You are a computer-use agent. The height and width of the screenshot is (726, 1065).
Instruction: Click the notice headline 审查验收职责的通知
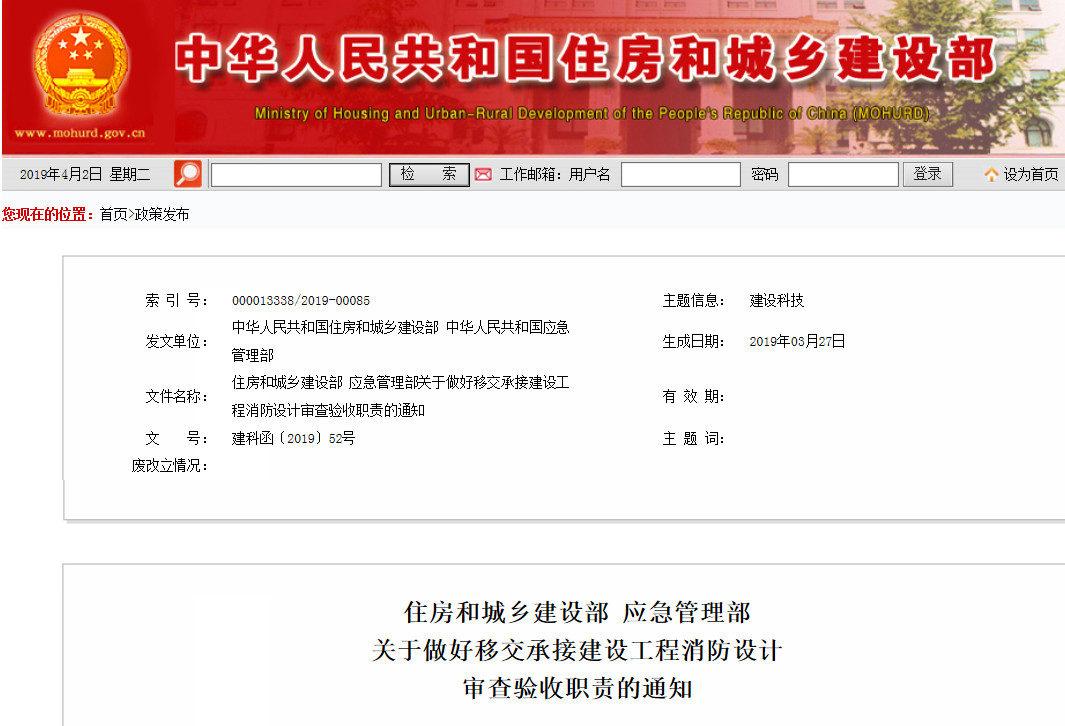[577, 689]
